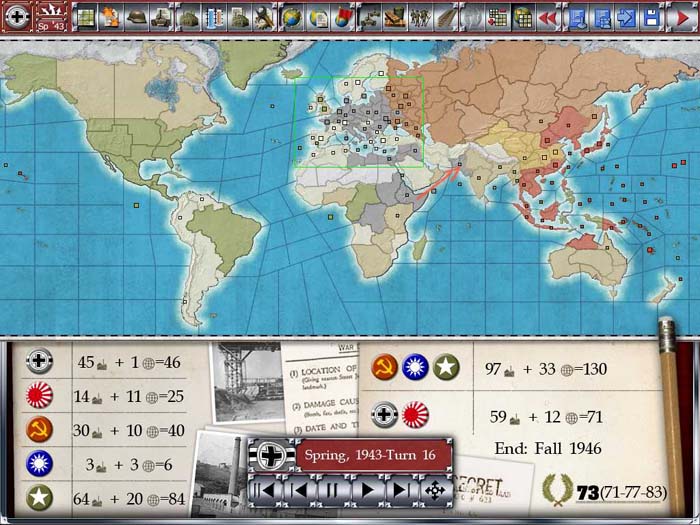The height and width of the screenshot is (525, 700).
Task: Open the green grid map toolbar icon
Action: [x=85, y=17]
